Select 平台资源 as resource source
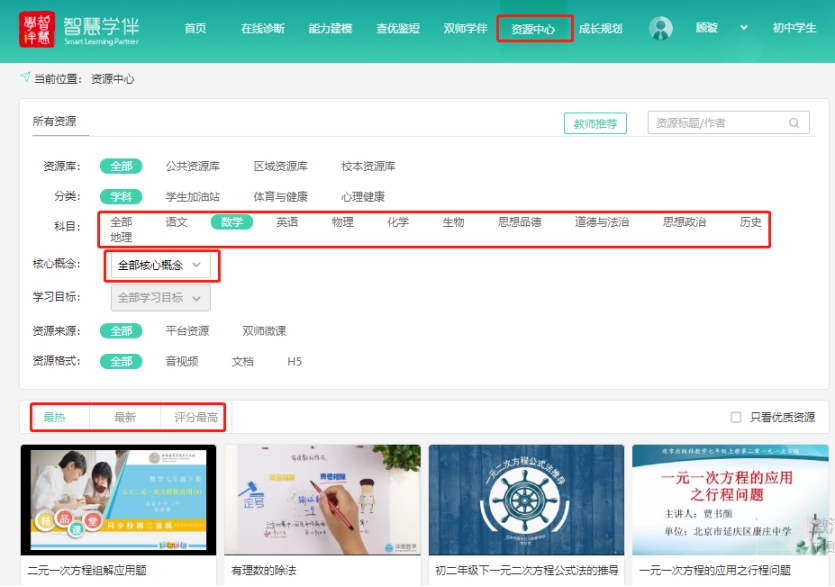This screenshot has height=587, width=835. 187,331
